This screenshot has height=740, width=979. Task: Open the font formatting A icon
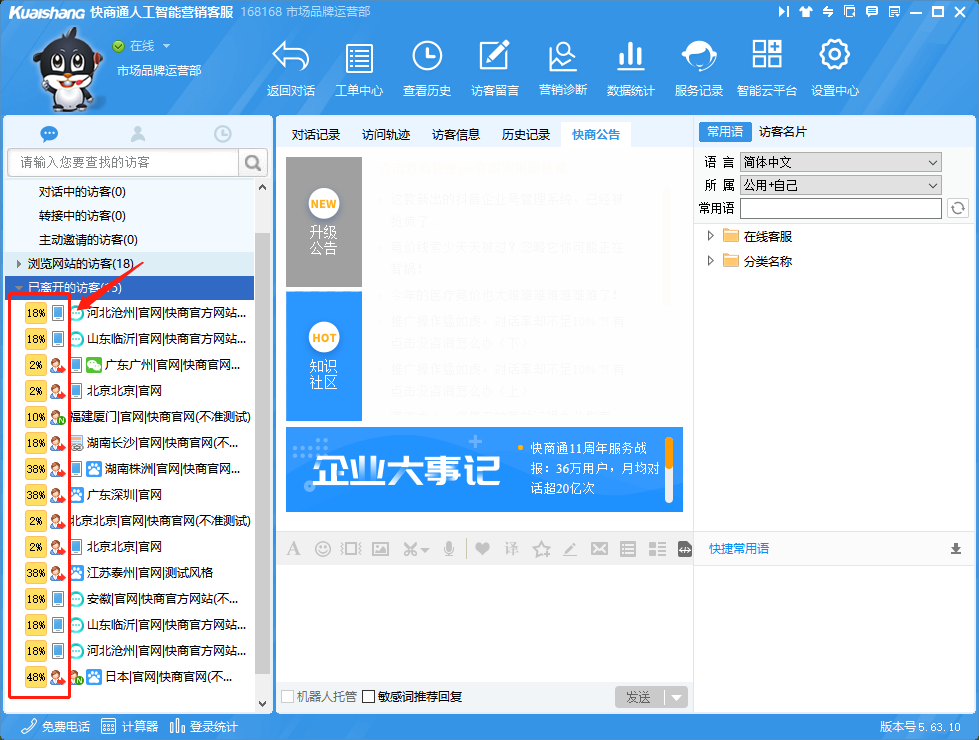pos(293,549)
